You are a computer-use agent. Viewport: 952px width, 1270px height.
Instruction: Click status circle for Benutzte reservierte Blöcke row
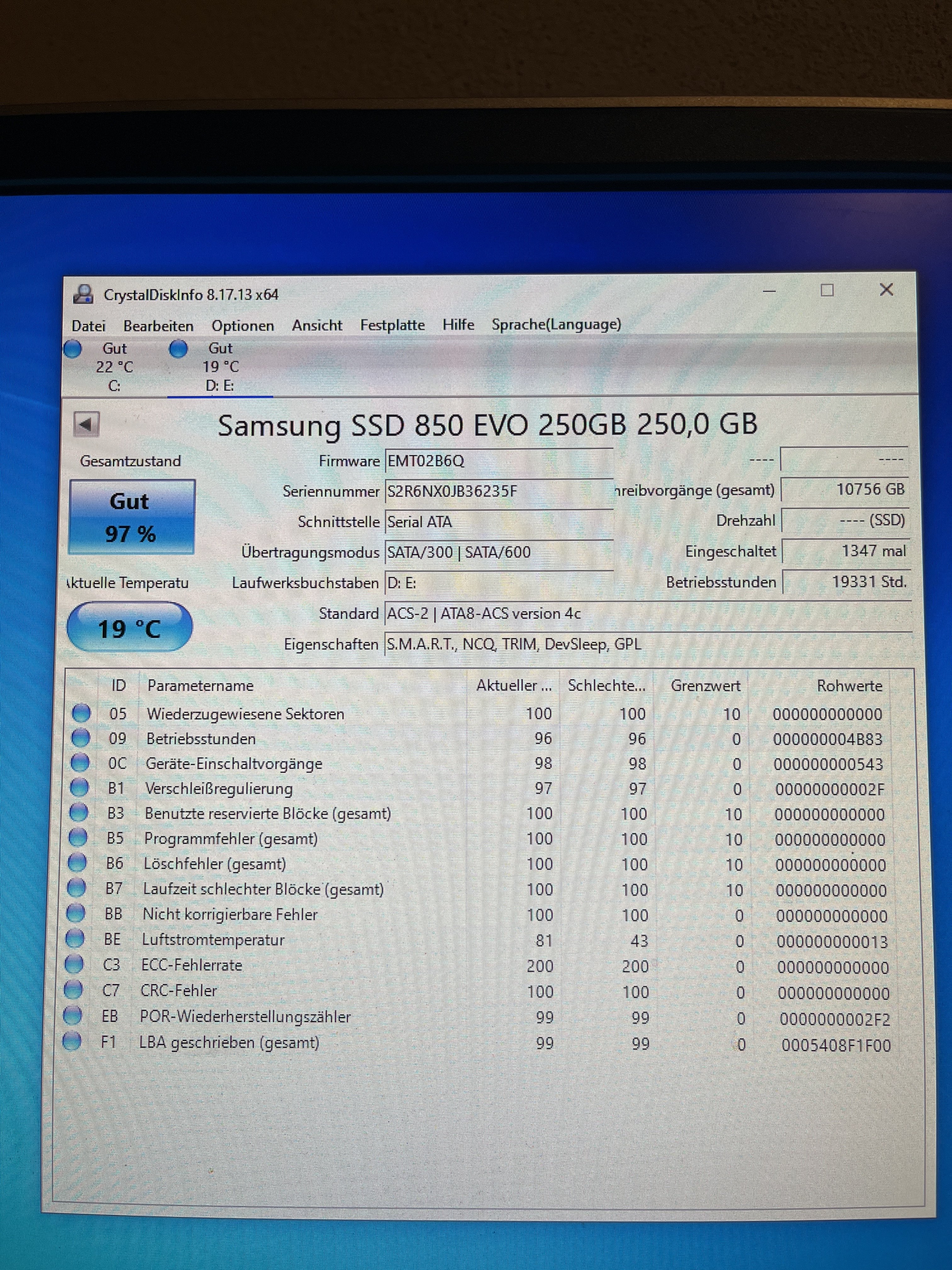tap(79, 813)
